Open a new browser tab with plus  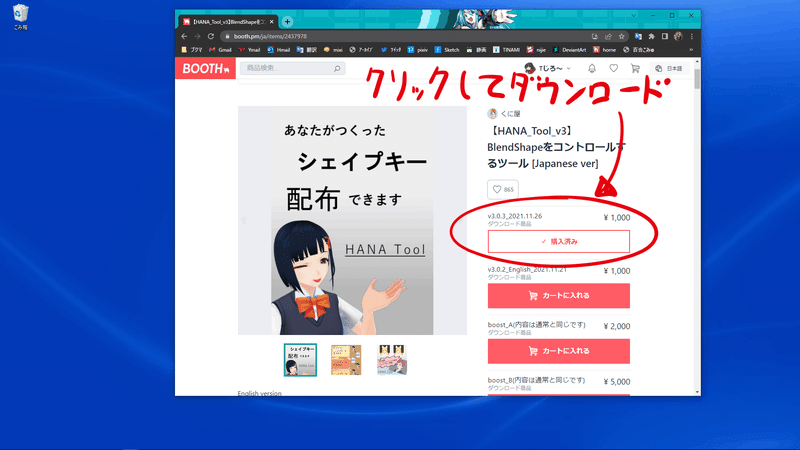287,21
